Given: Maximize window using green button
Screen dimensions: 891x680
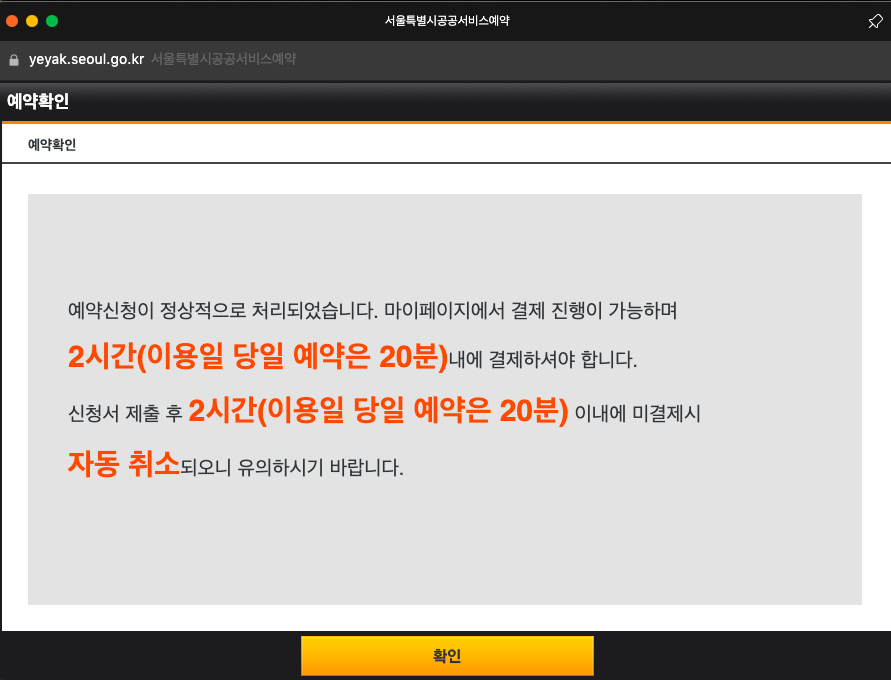Looking at the screenshot, I should (x=52, y=21).
